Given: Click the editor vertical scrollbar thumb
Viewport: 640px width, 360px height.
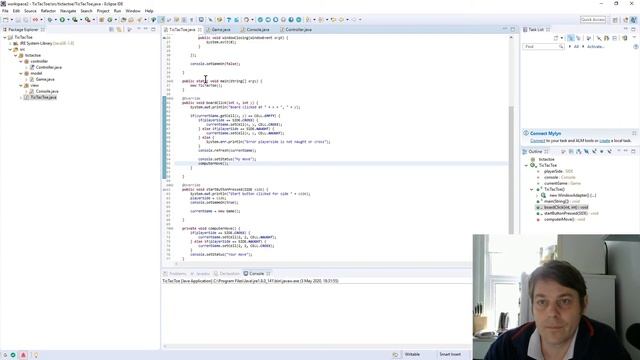Looking at the screenshot, I should (x=511, y=169).
